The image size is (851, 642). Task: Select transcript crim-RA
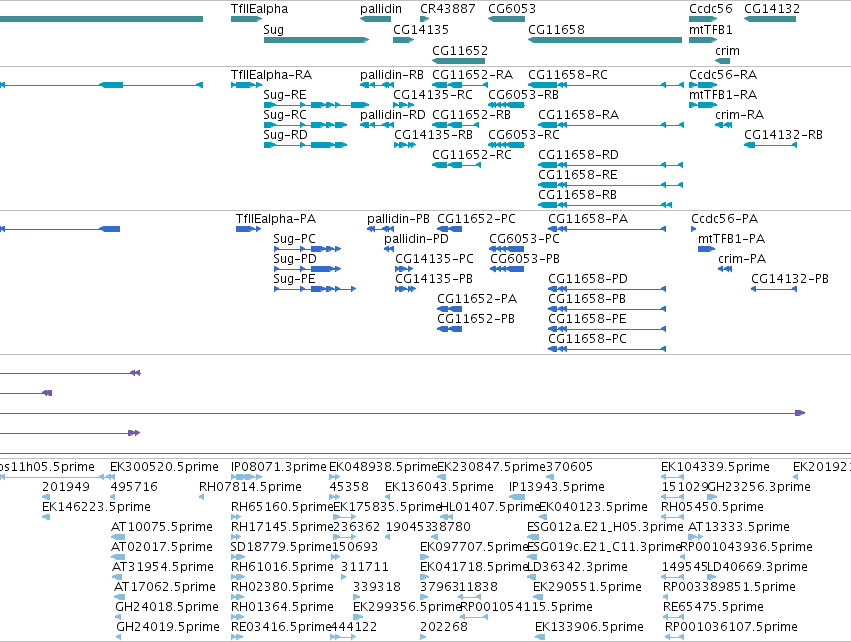coord(723,125)
